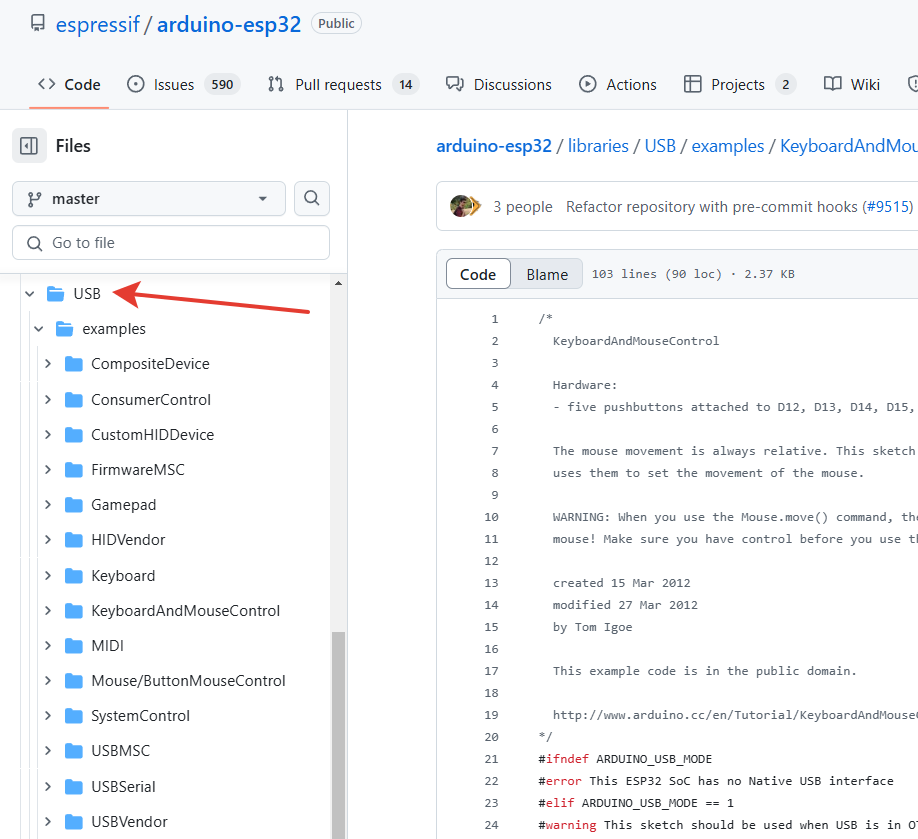The image size is (918, 839).
Task: Select KeyboardAndMouseControl tree item label
Action: [x=186, y=611]
